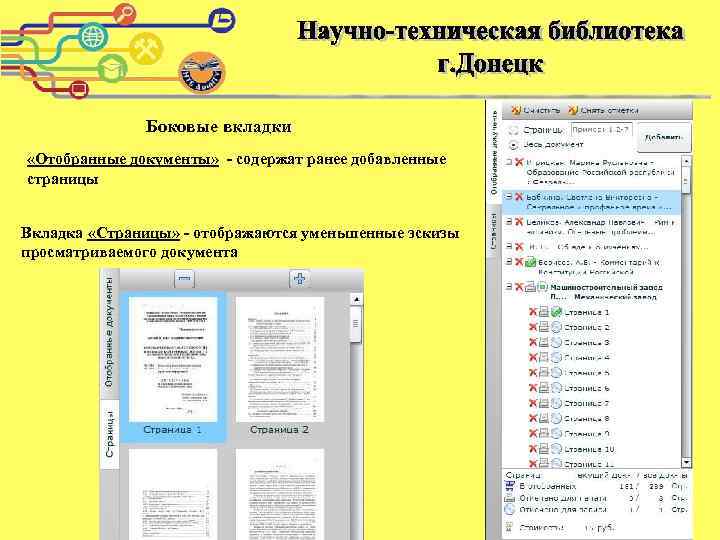This screenshot has height=540, width=720.
Task: Click document list scrollbar down arrow
Action: point(686,462)
